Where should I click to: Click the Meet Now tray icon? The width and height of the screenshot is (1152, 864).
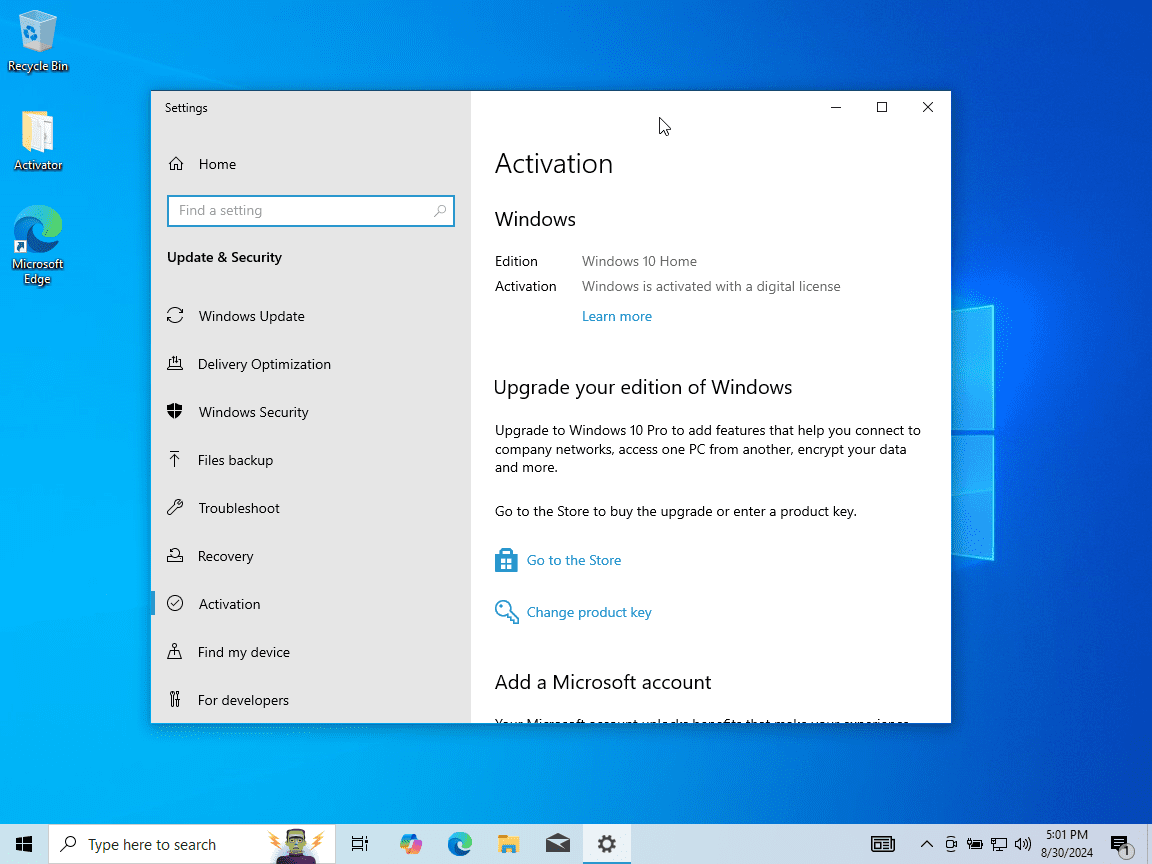pos(951,844)
